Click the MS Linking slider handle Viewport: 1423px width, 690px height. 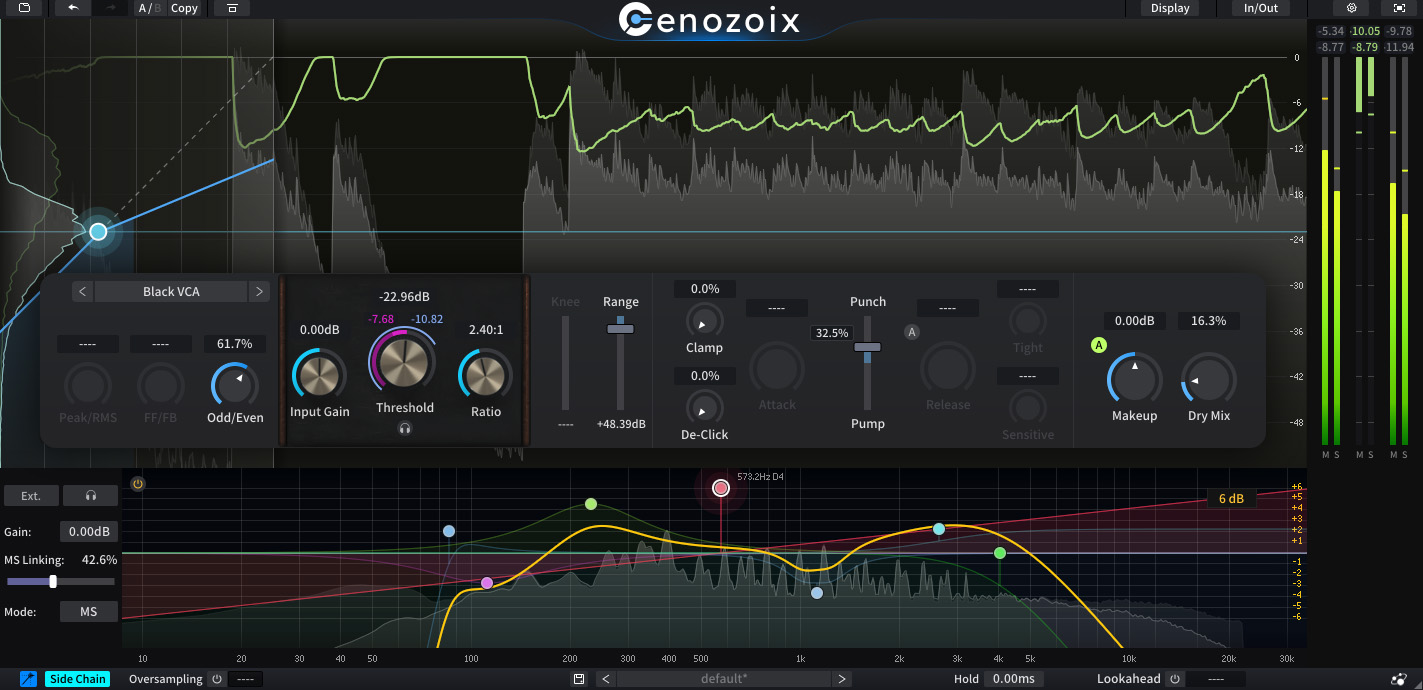click(x=53, y=581)
